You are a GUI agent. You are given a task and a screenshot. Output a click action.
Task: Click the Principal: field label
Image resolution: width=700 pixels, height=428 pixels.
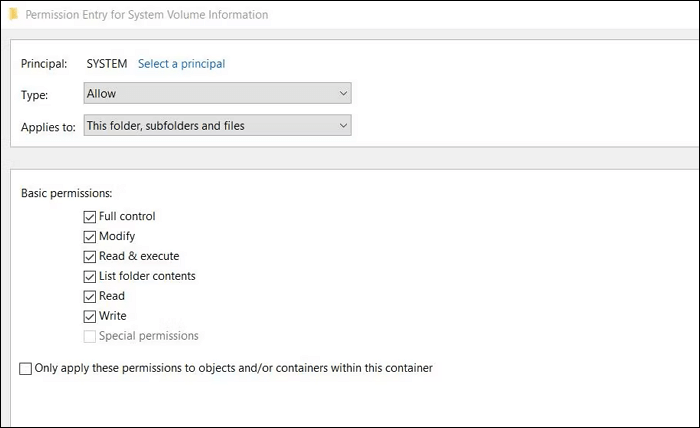pos(44,64)
